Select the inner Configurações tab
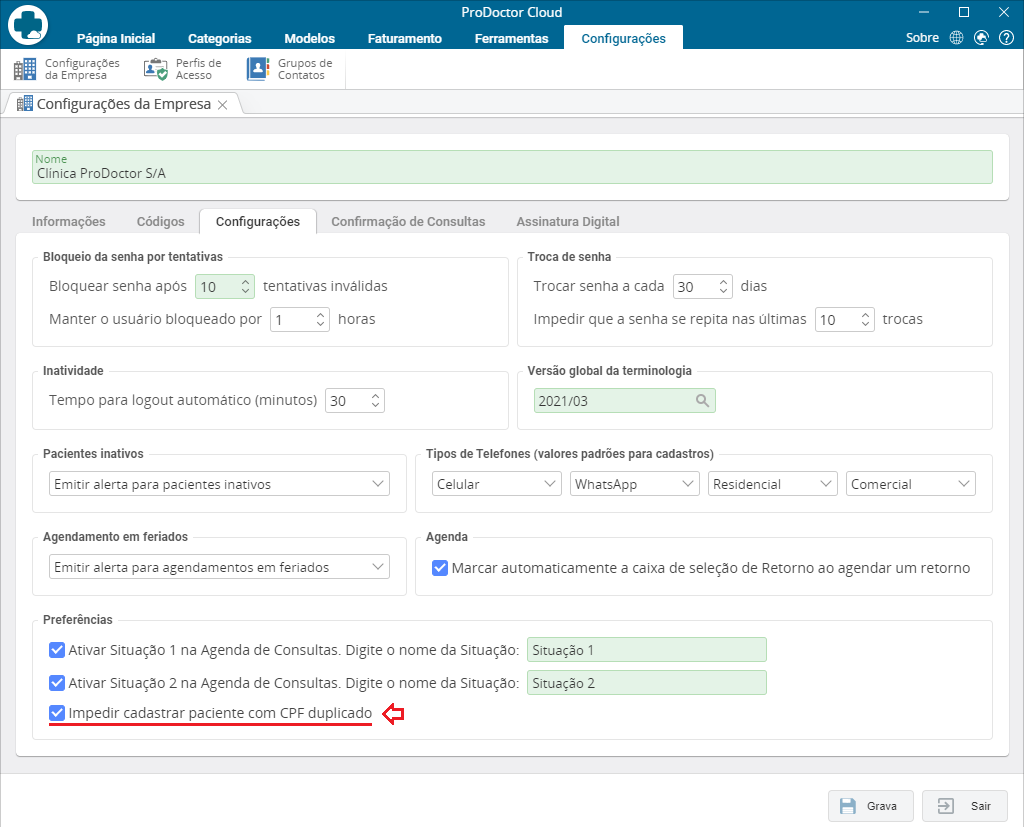Viewport: 1024px width, 827px height. [x=258, y=221]
